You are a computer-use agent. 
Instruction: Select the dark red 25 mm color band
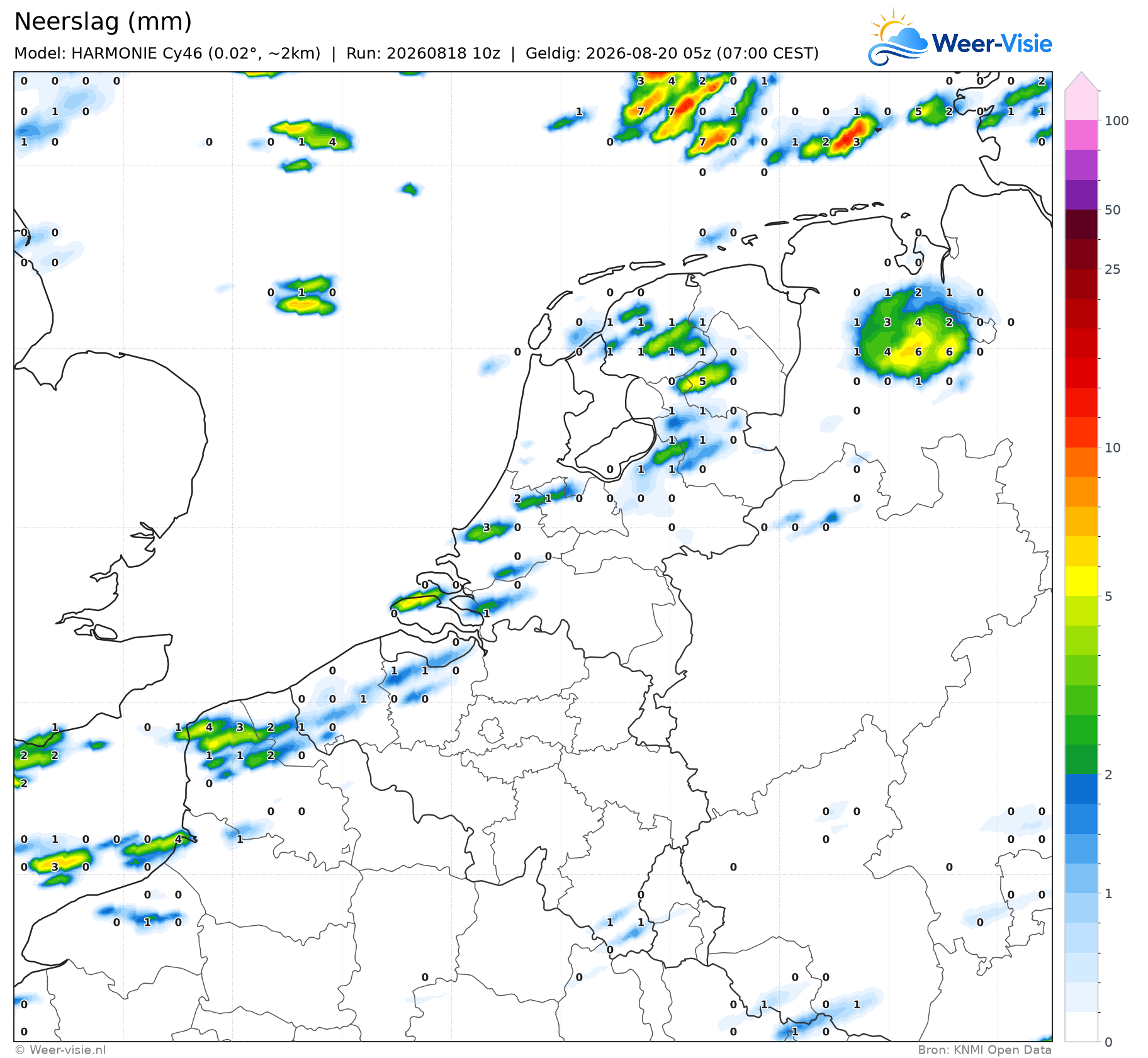(1081, 254)
